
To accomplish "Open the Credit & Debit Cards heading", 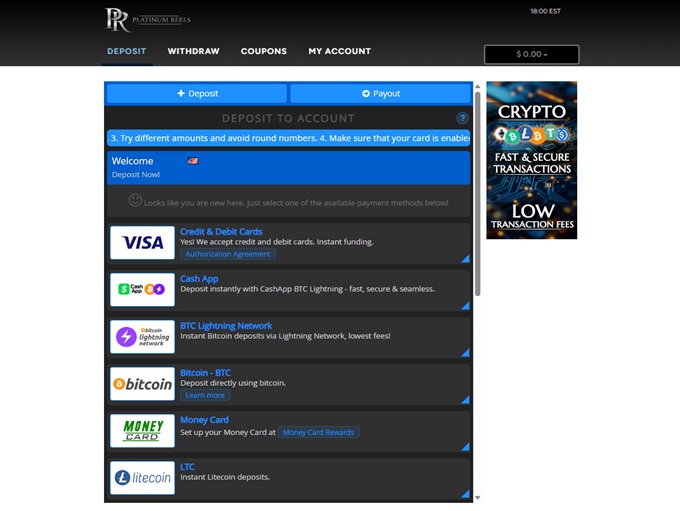I will (x=221, y=232).
